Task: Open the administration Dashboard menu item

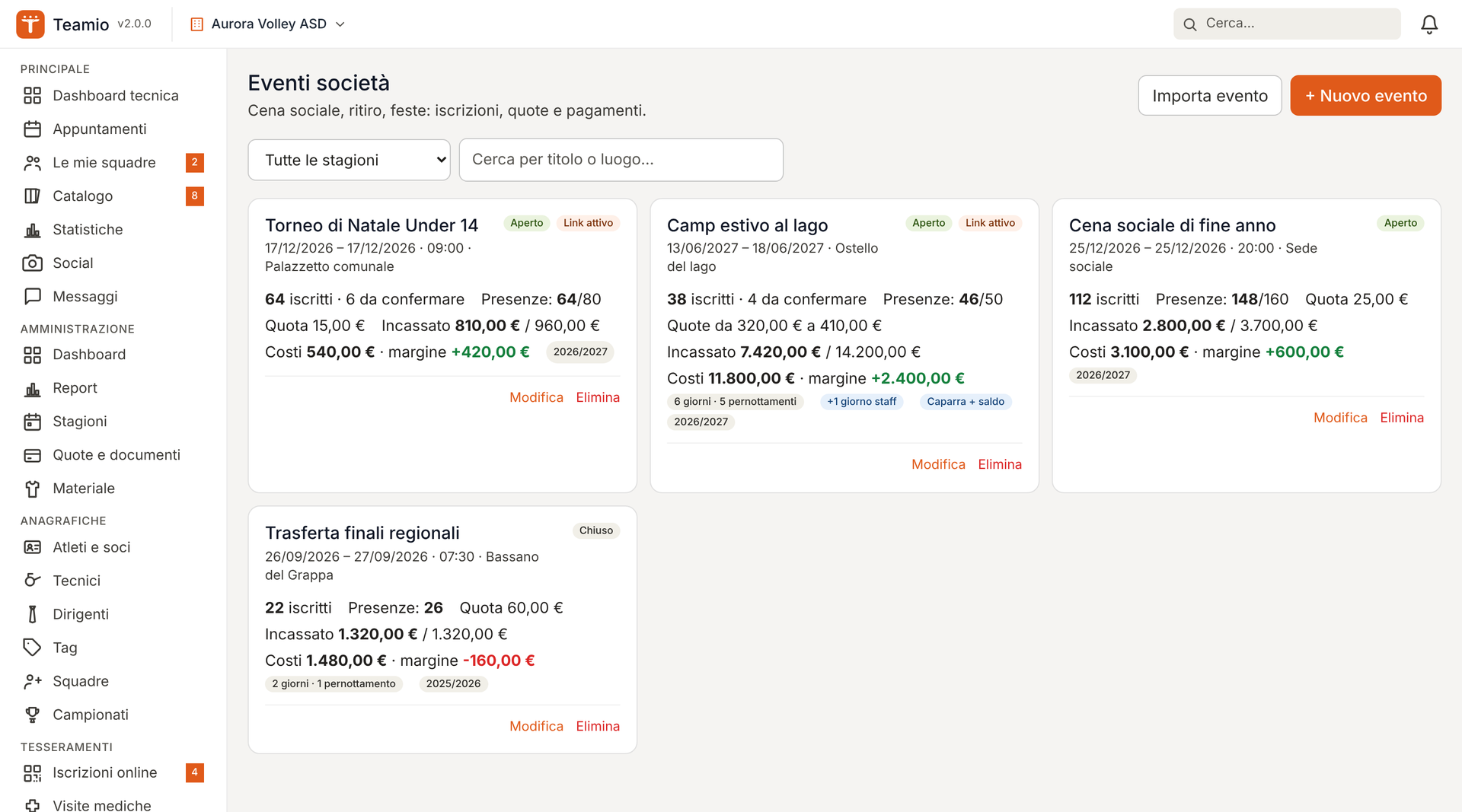Action: (x=113, y=355)
